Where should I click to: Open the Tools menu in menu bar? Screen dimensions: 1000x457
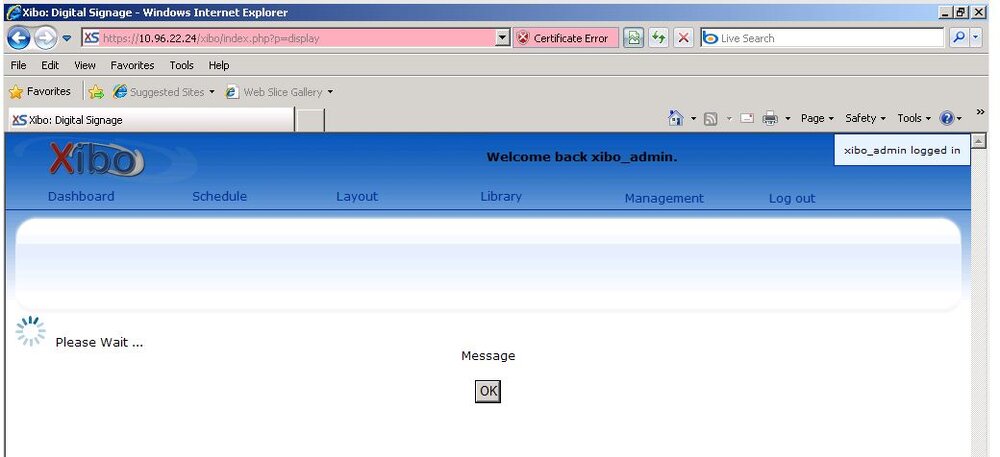(x=181, y=65)
